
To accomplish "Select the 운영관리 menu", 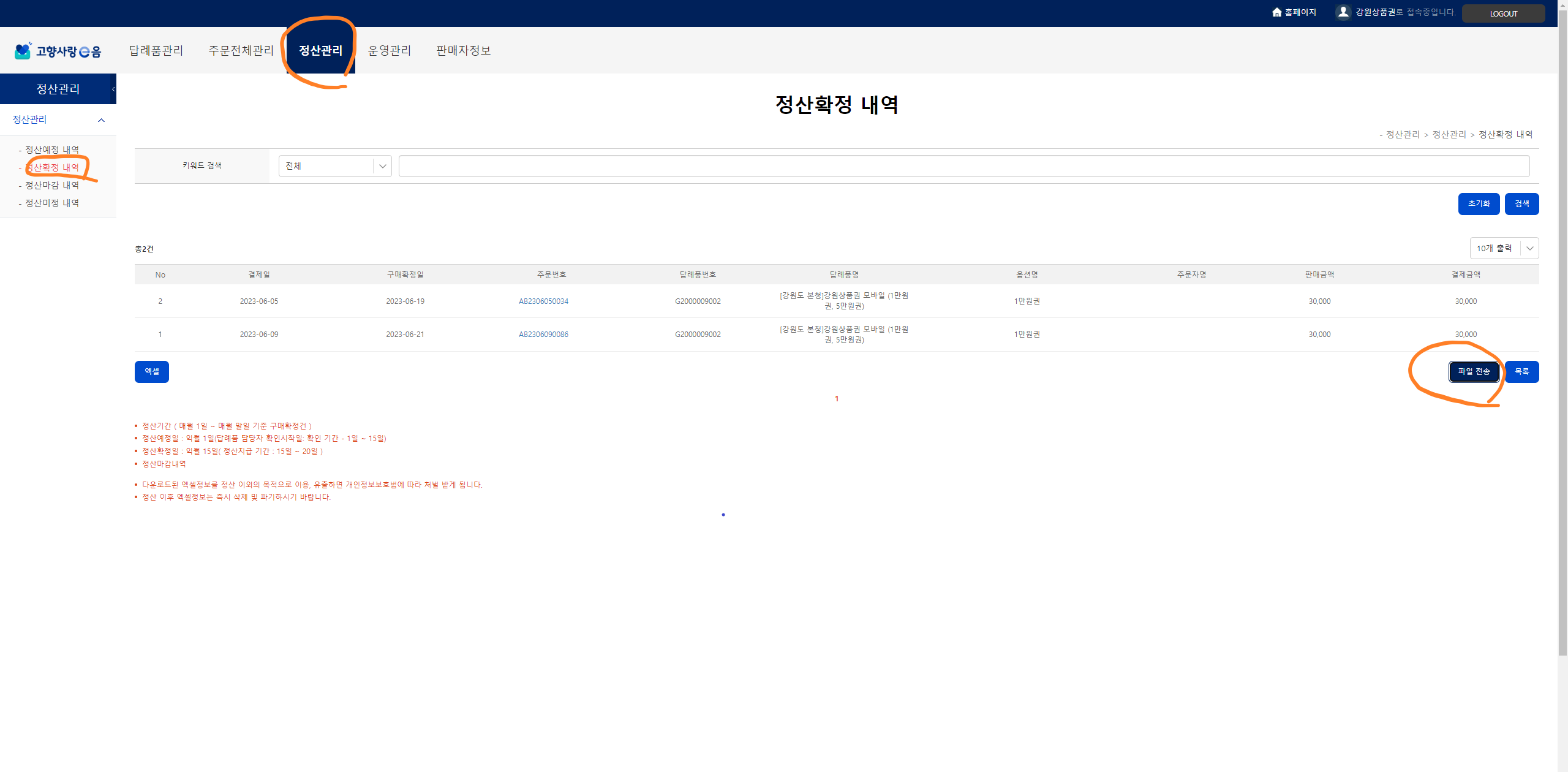I will click(x=390, y=50).
